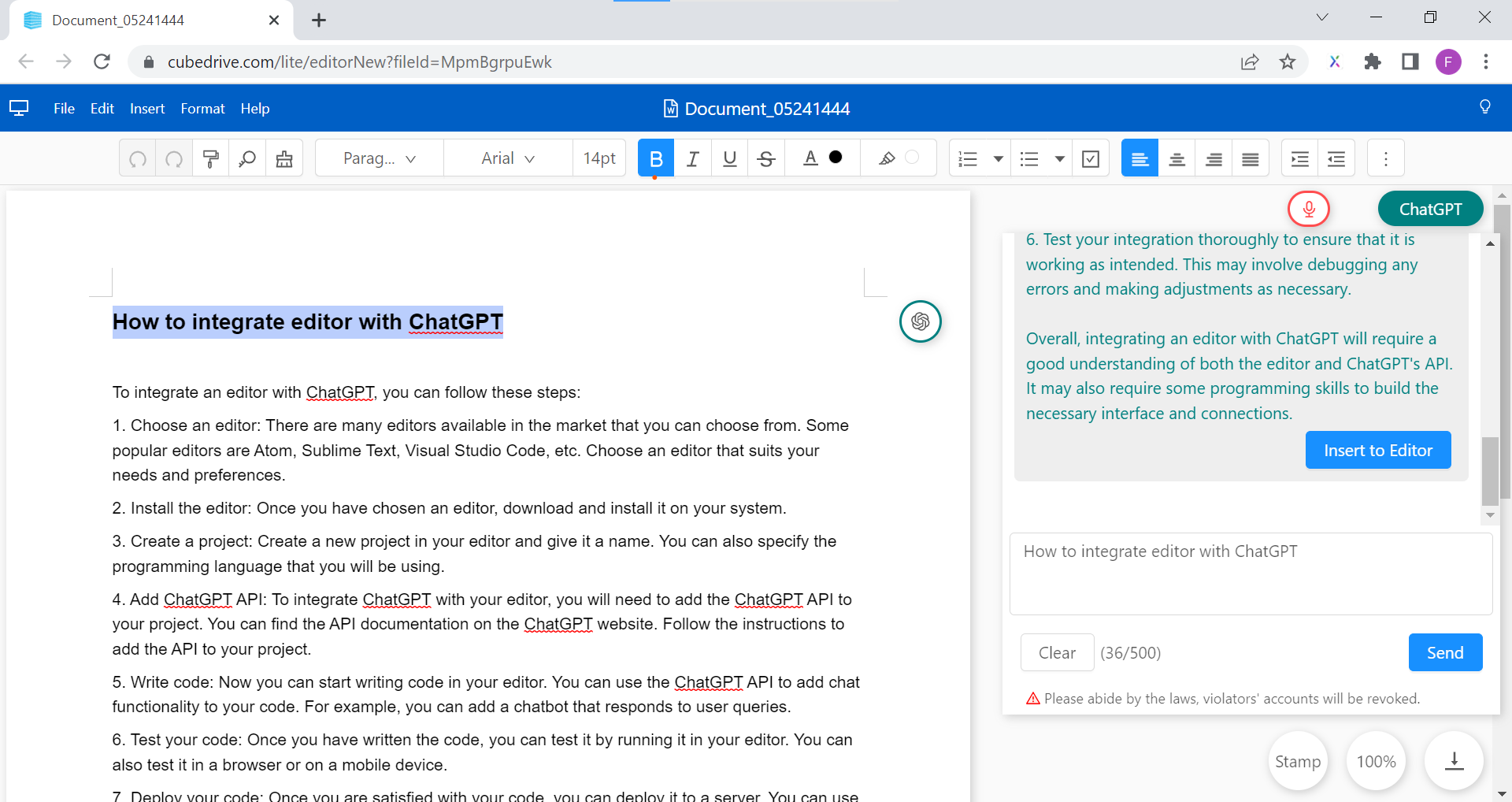The image size is (1512, 802).
Task: Expand bulleted list style dropdown arrow
Action: point(1060,159)
